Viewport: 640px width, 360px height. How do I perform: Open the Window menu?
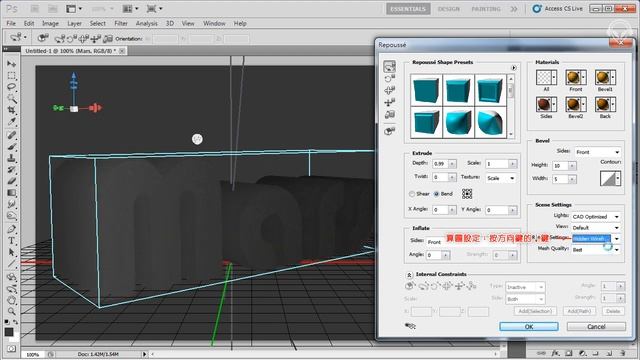(214, 23)
